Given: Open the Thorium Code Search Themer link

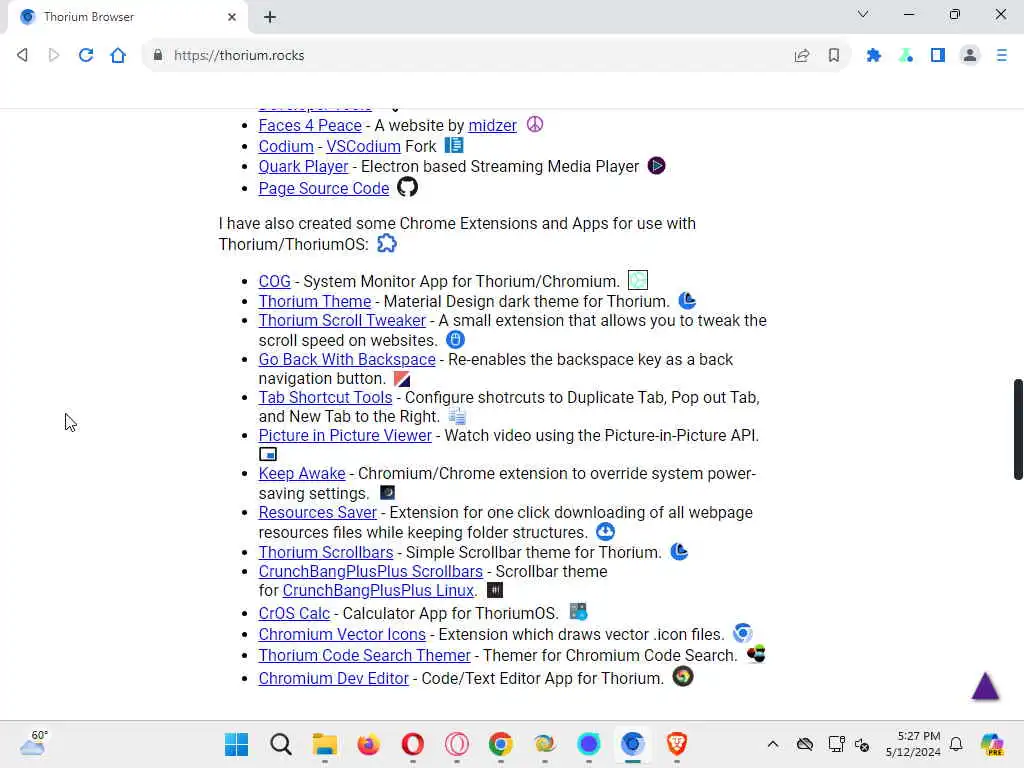Looking at the screenshot, I should pyautogui.click(x=364, y=656).
